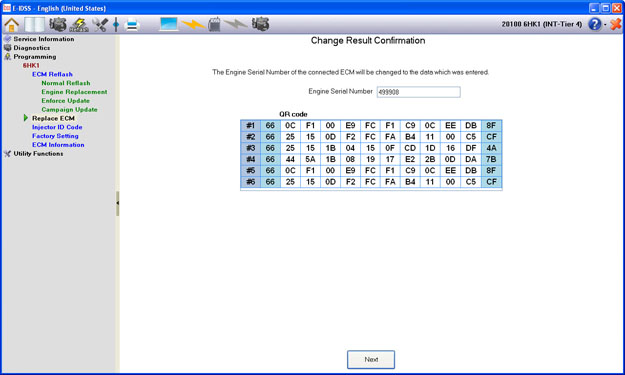Select the laptop computer connection icon
The image size is (625, 375).
pyautogui.click(x=168, y=24)
